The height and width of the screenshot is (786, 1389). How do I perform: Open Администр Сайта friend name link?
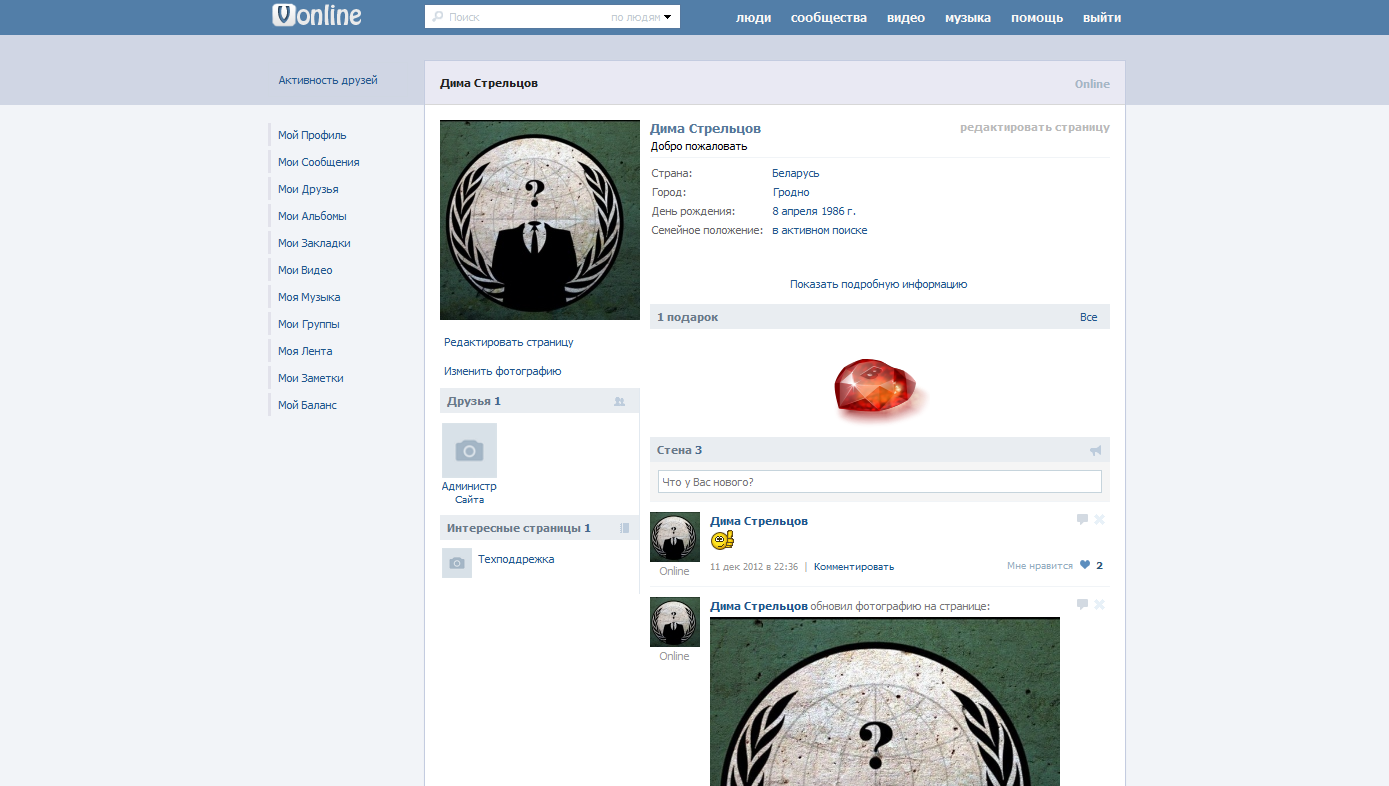point(469,493)
